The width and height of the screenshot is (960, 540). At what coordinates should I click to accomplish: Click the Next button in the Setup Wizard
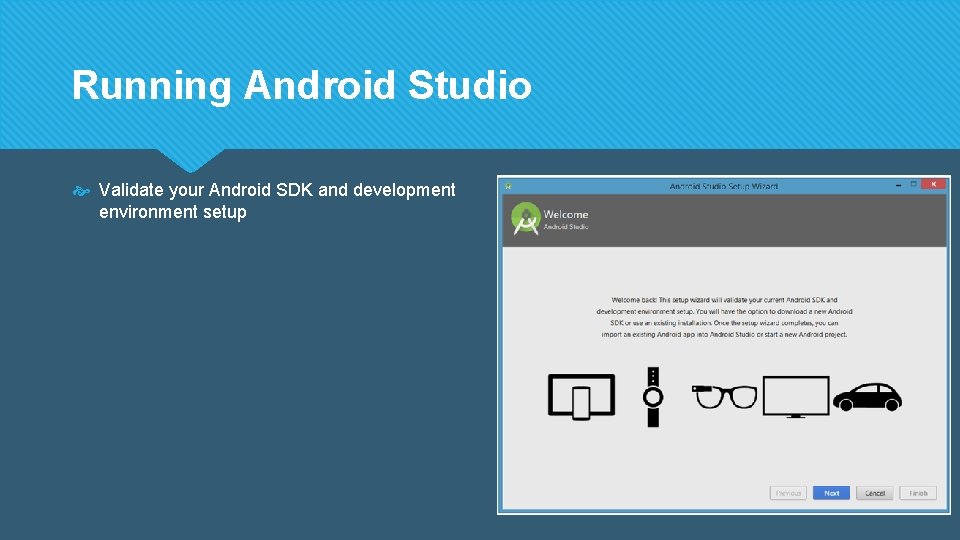click(x=831, y=493)
